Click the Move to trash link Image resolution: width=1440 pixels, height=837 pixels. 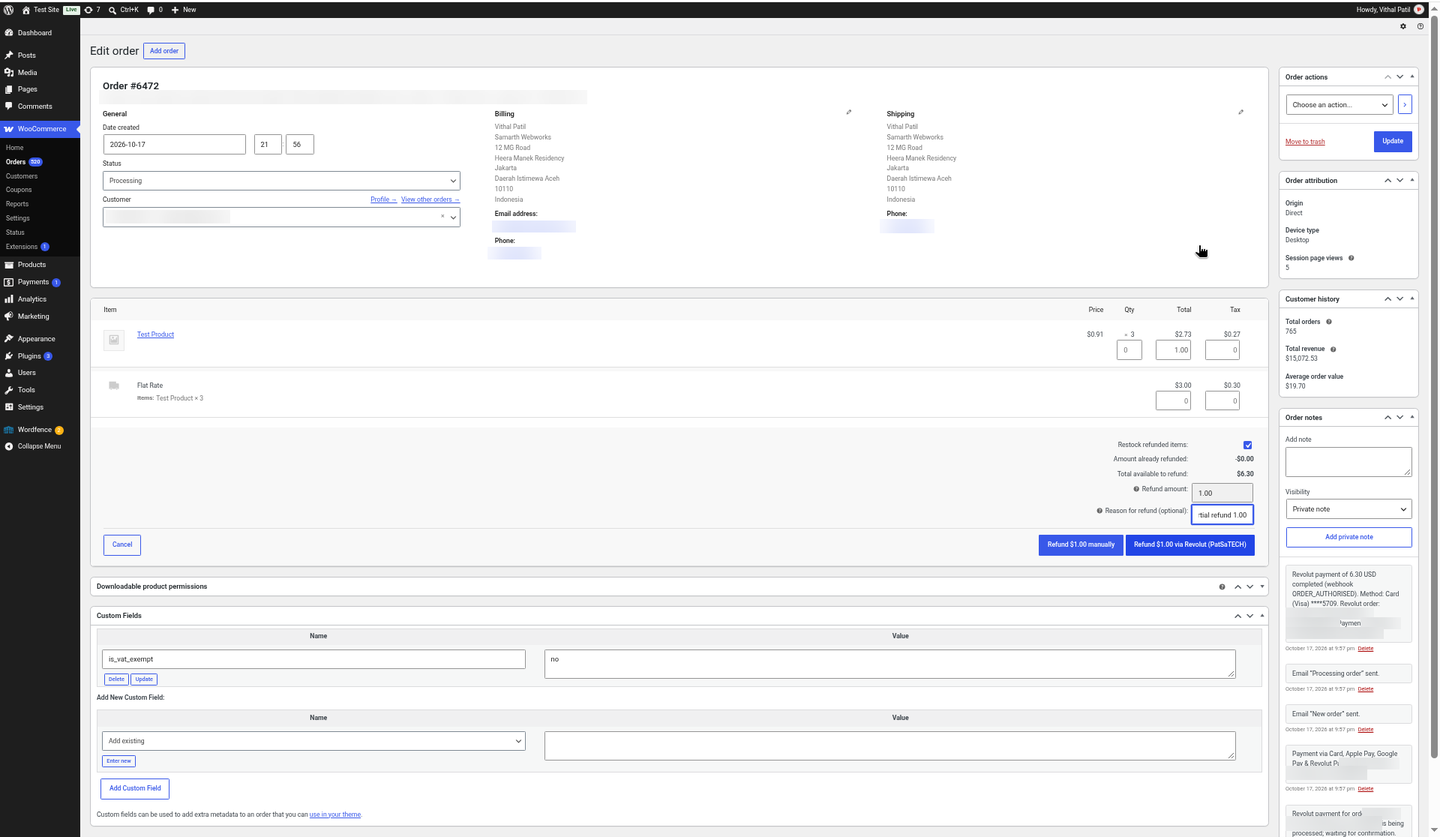[x=1305, y=142]
